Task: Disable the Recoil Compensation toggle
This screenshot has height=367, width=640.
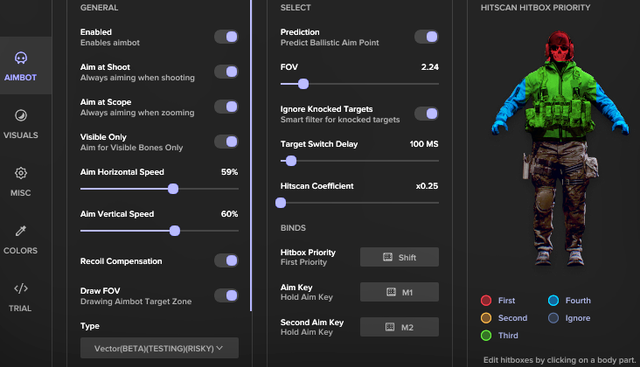Action: point(227,260)
